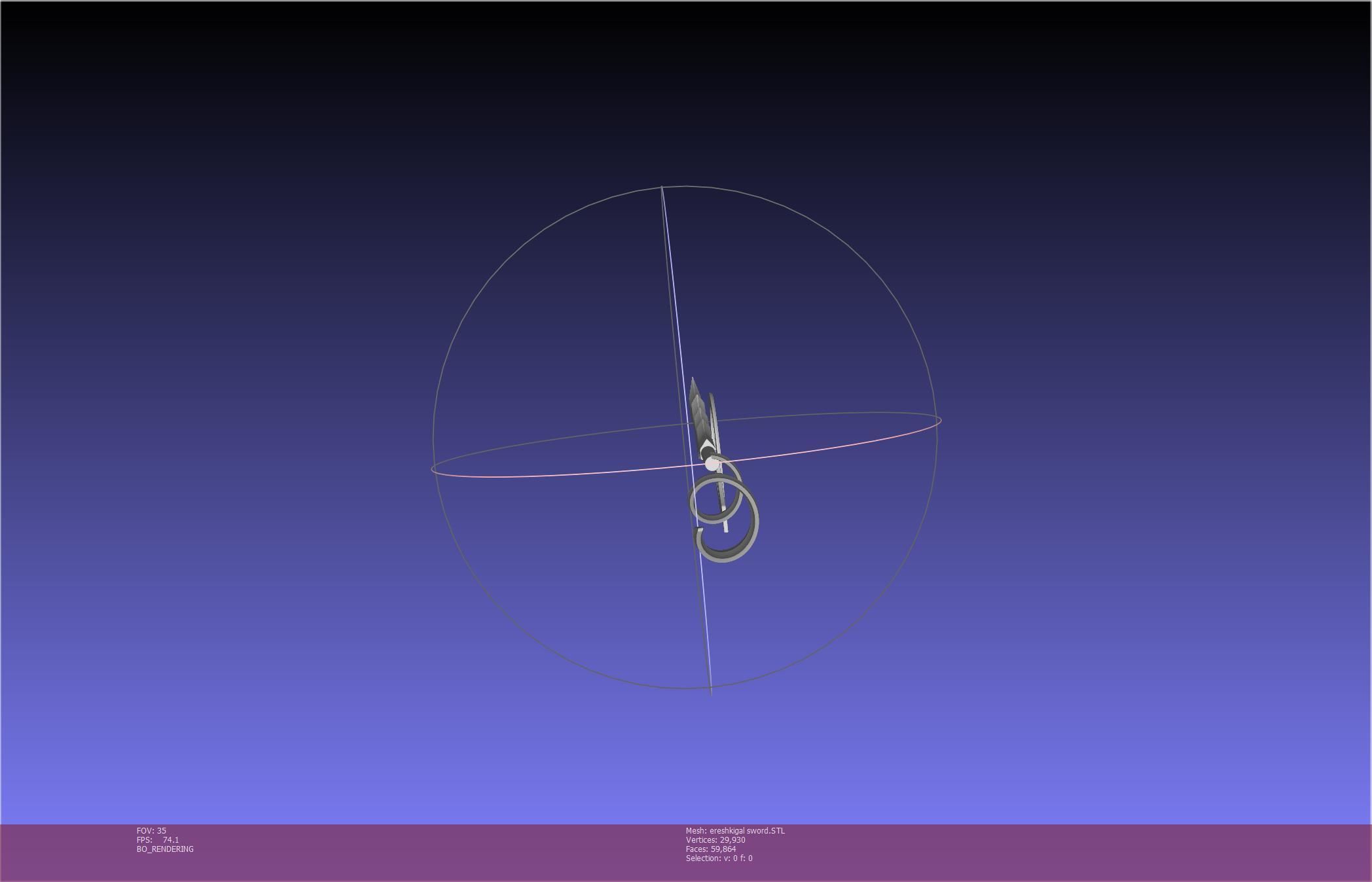Viewport: 1372px width, 882px height.
Task: Click the Faces: 59,864 text
Action: tap(711, 849)
